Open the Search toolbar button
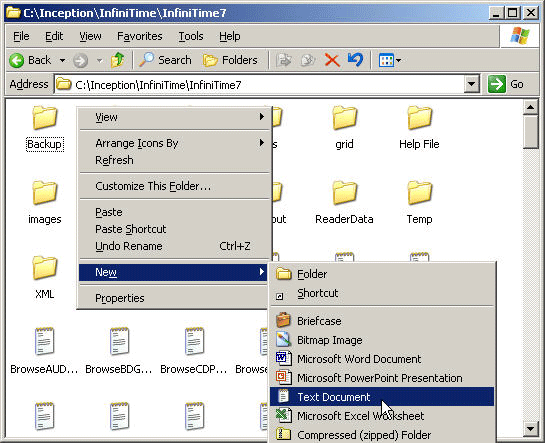 (x=165, y=60)
